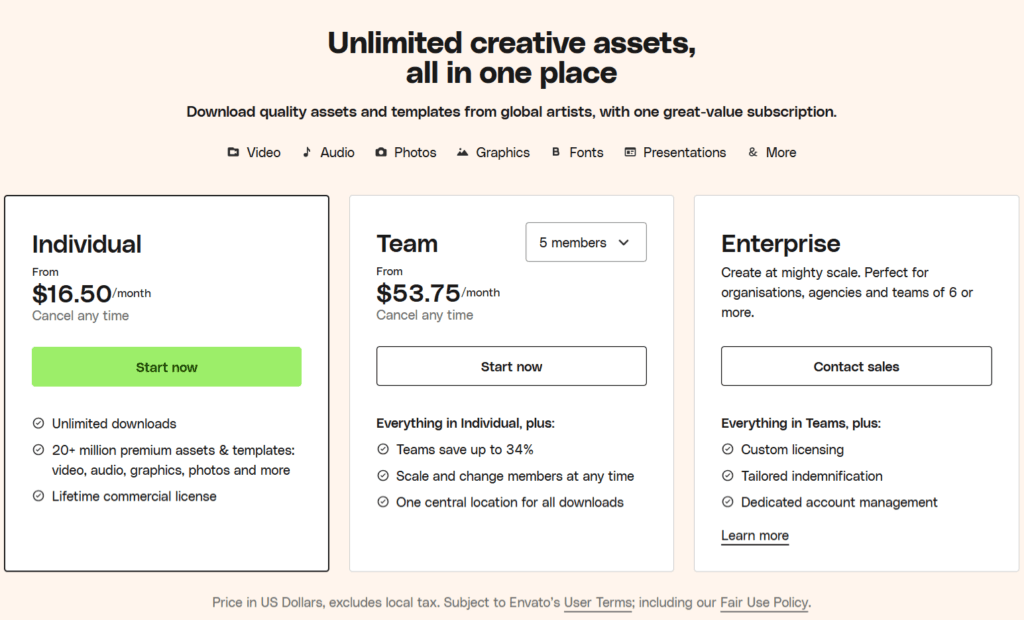Screen dimensions: 1024x620
Task: Click the checkmark beside Unlimited downloads
Action: coord(40,423)
